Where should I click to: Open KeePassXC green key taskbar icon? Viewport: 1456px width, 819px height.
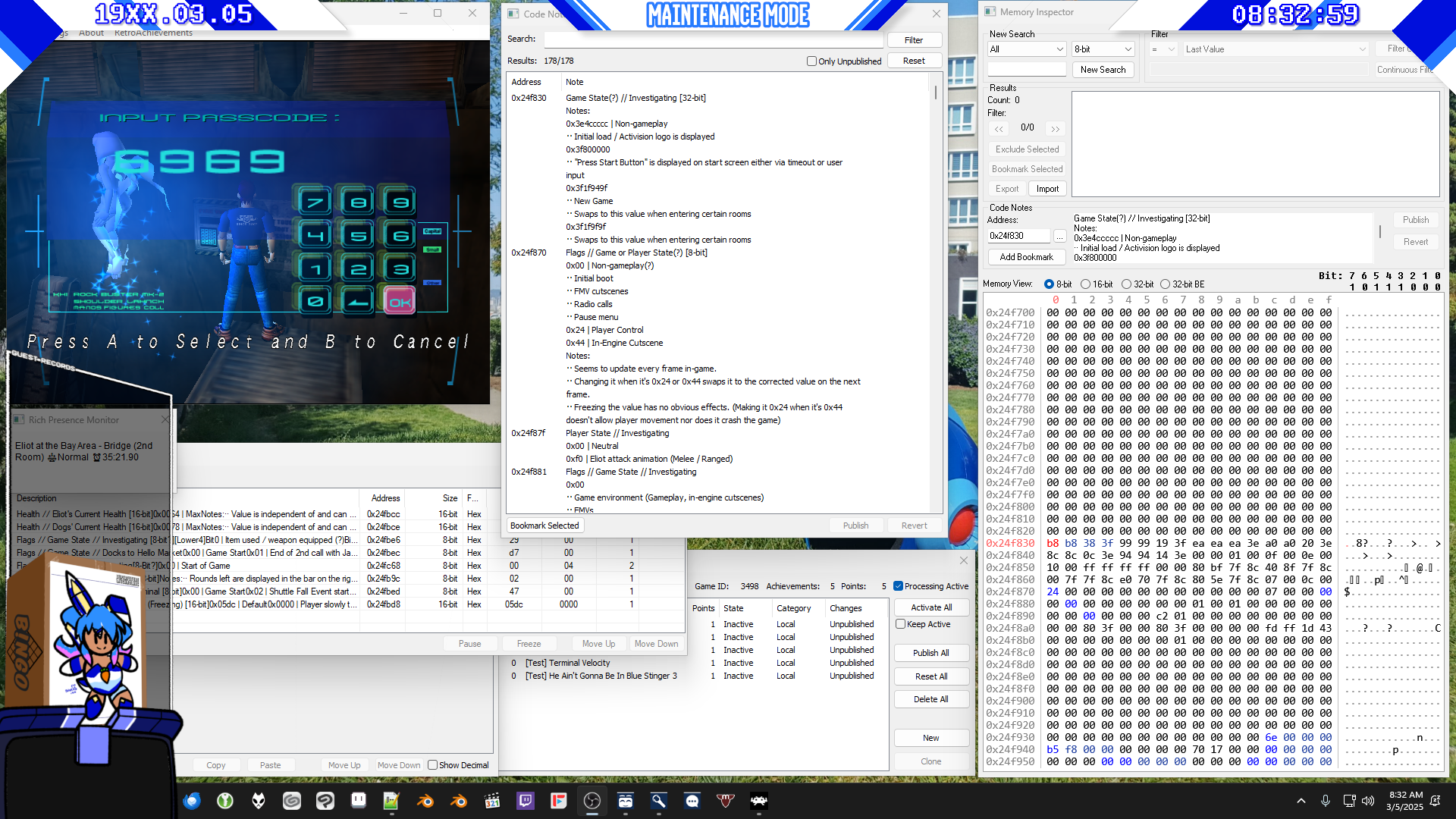tap(225, 801)
